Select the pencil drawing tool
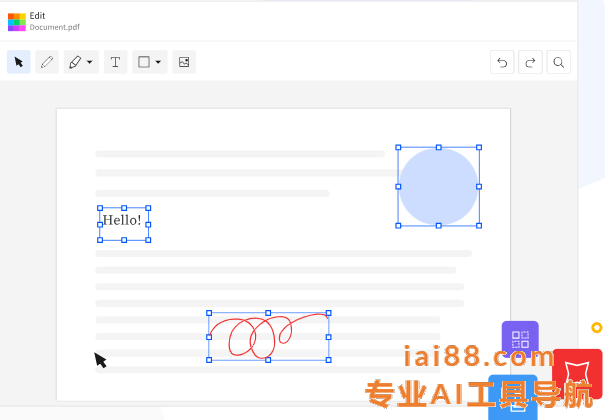Image resolution: width=605 pixels, height=420 pixels. [46, 62]
